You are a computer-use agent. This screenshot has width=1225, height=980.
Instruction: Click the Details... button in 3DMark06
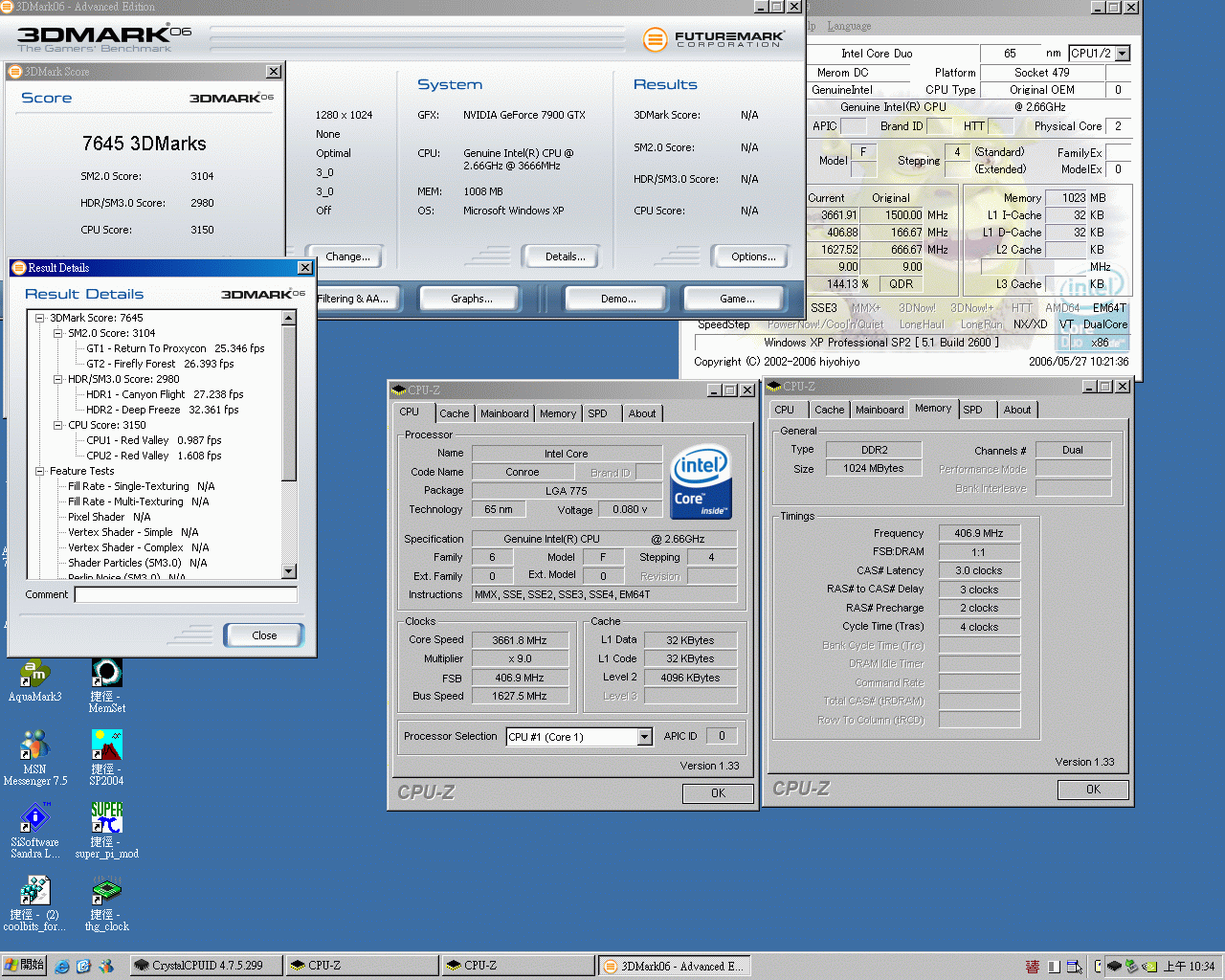(565, 256)
